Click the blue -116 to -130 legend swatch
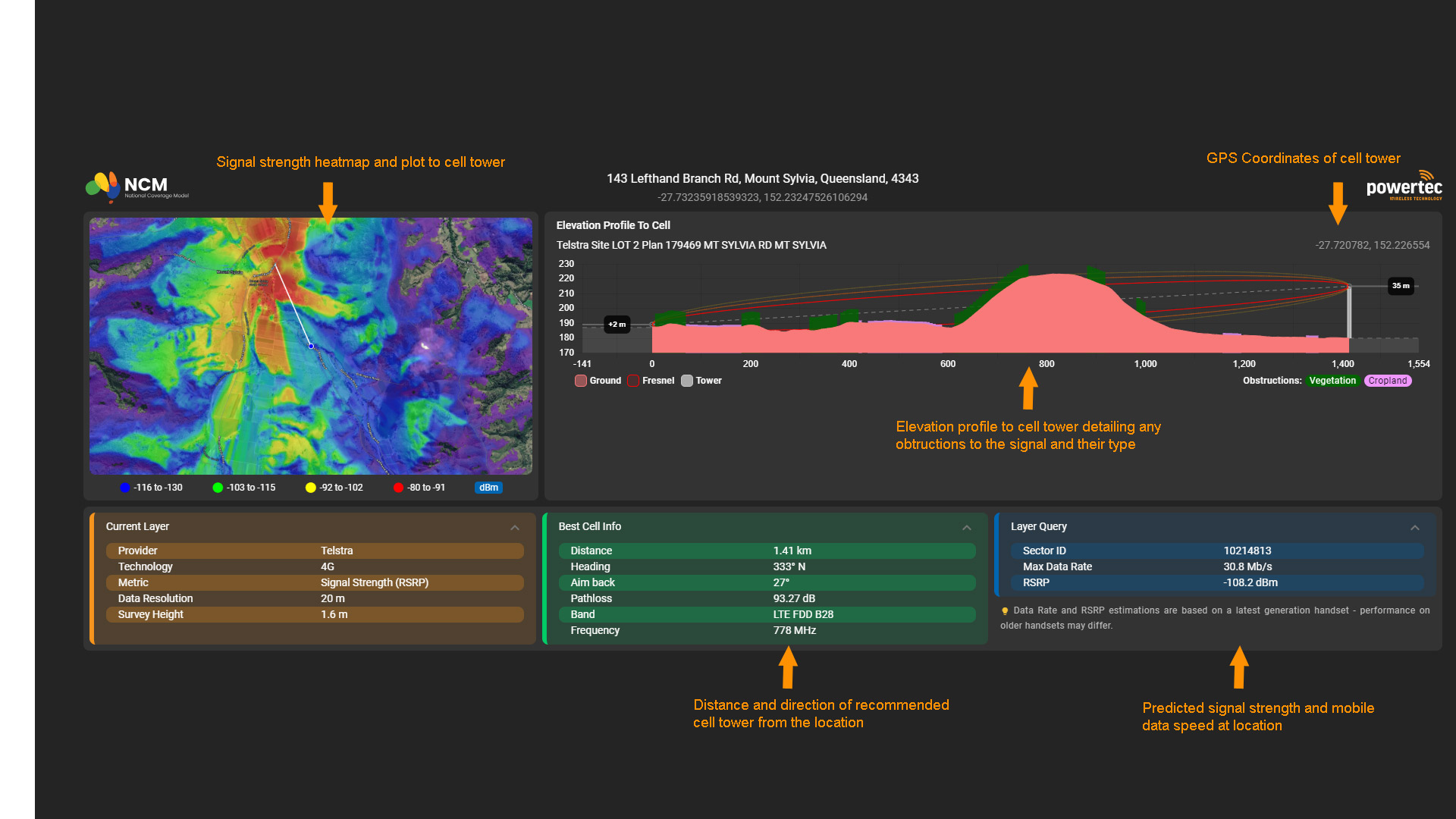Viewport: 1456px width, 819px height. 125,488
